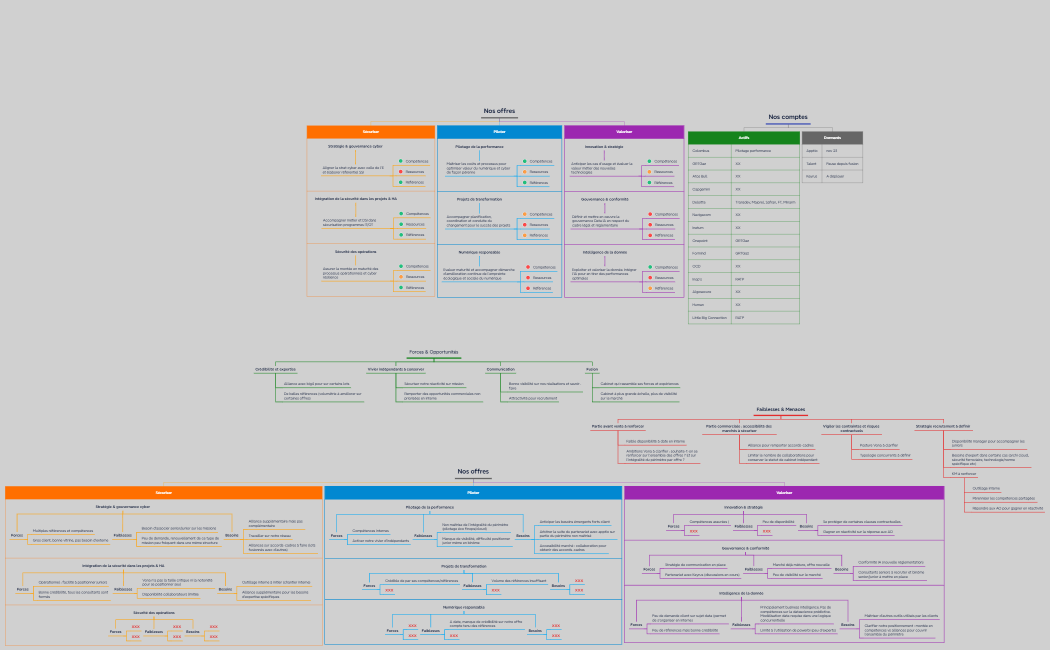Select the Faiblesses & Menaces node
Screen dimensions: 1050x650
click(780, 409)
